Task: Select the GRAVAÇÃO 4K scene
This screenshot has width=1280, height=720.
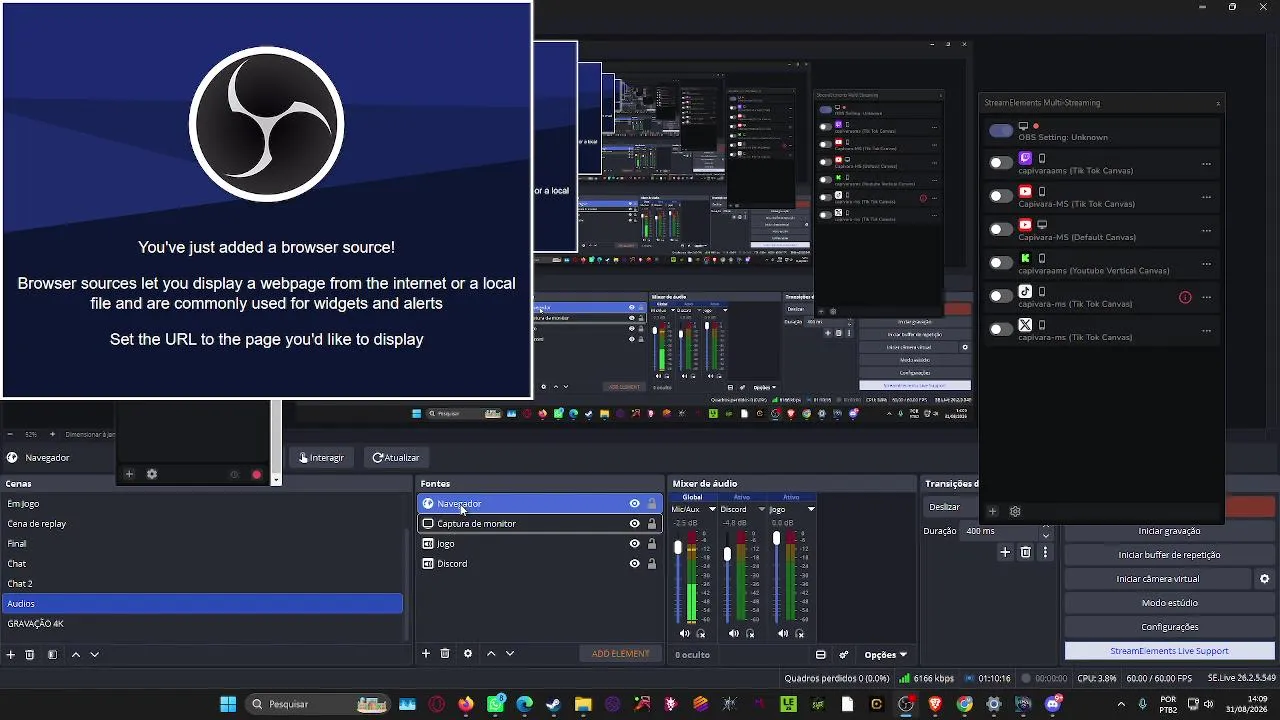Action: point(203,624)
